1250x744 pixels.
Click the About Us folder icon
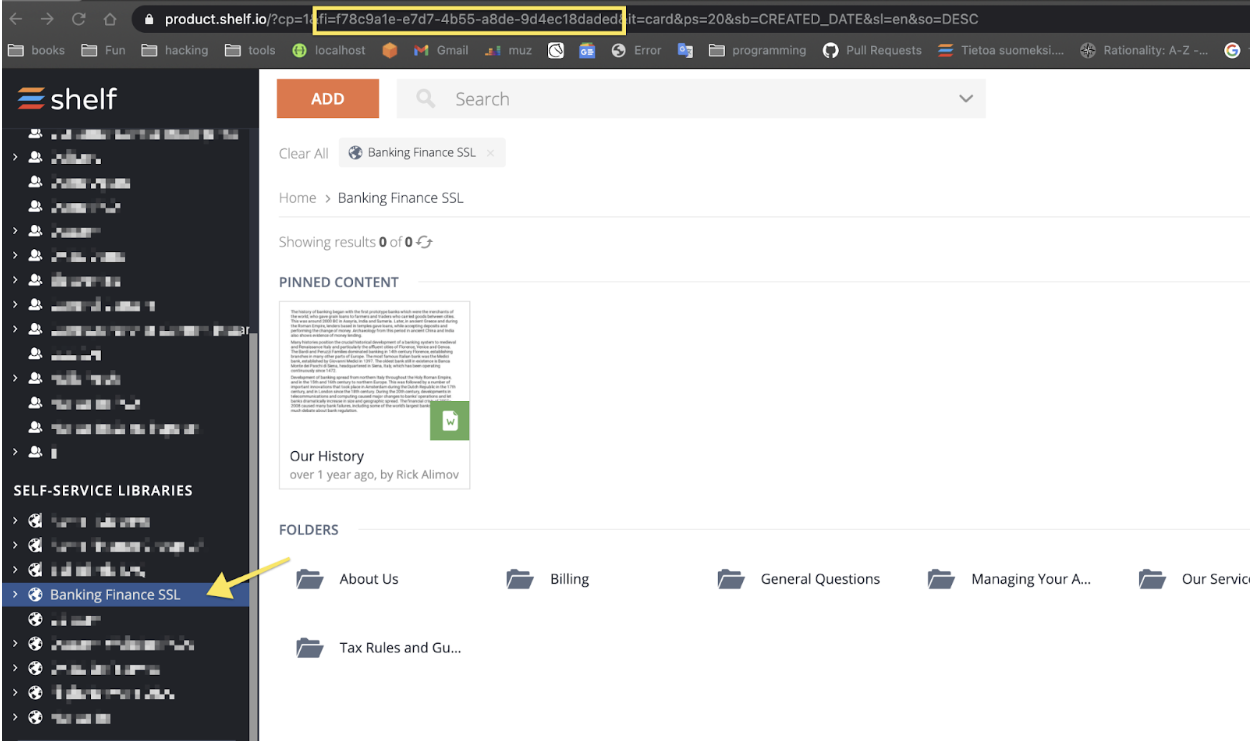coord(310,579)
